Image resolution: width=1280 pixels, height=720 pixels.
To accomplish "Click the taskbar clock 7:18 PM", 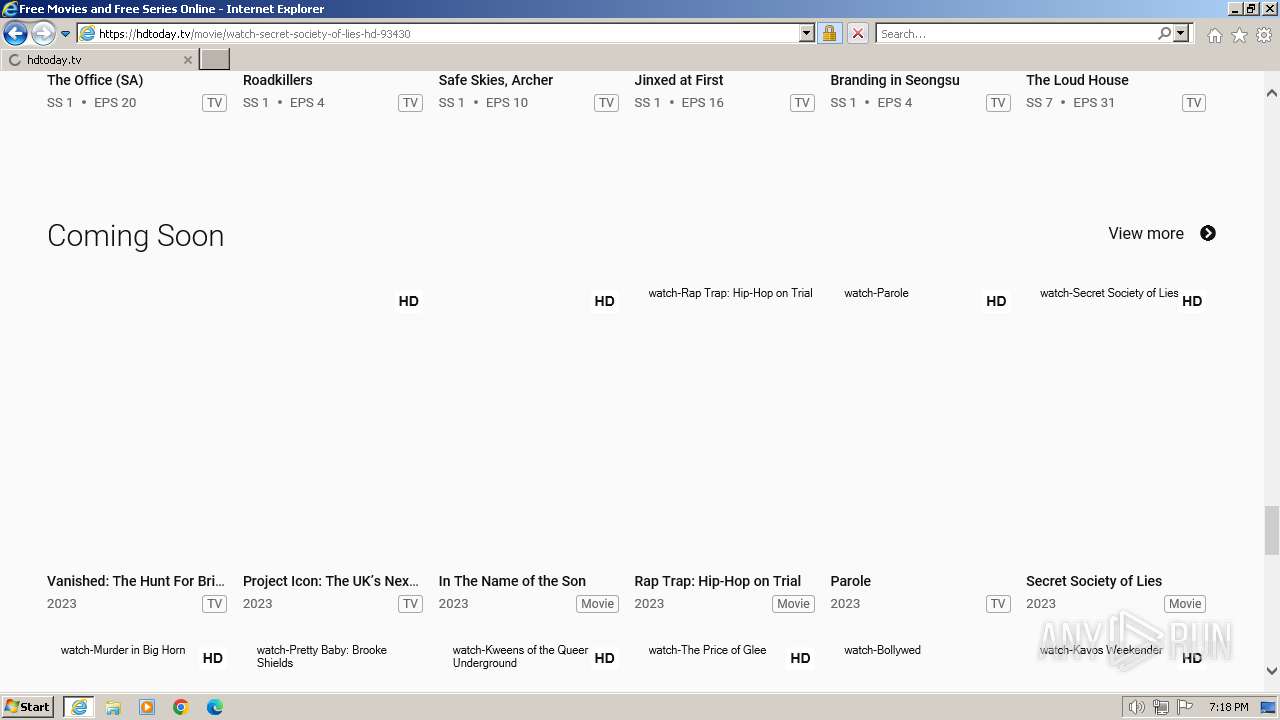I will pyautogui.click(x=1228, y=707).
